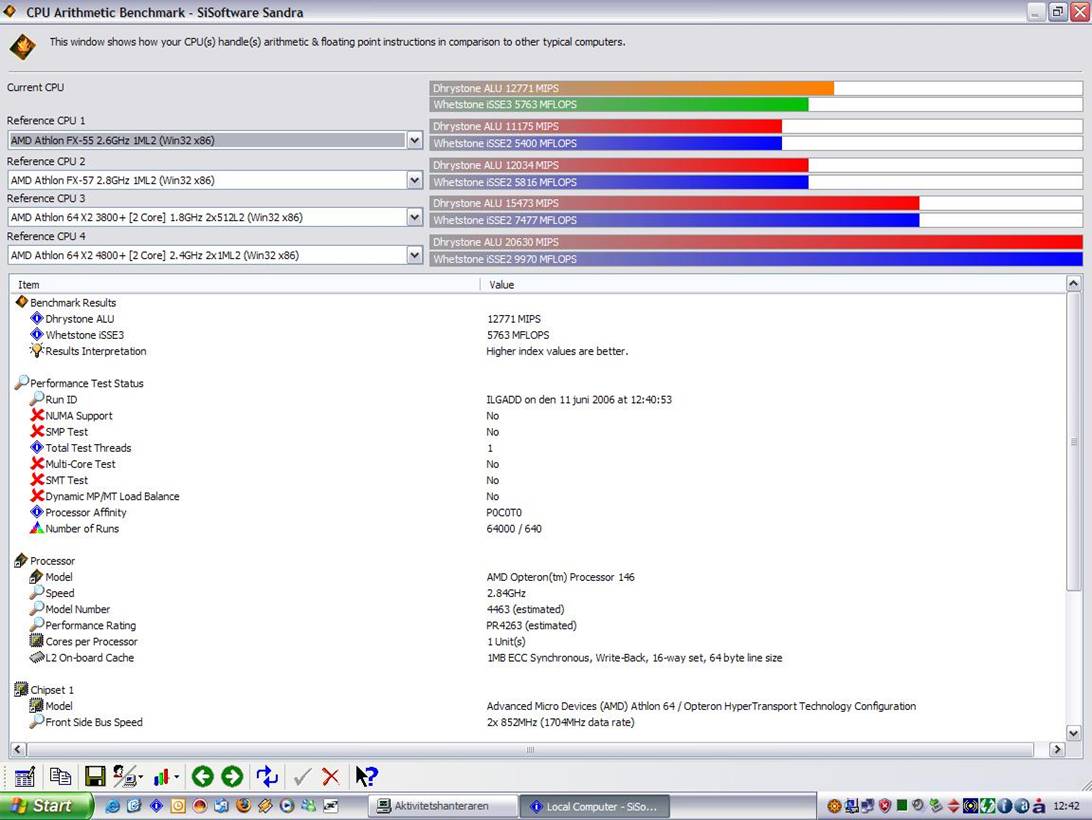Click the horizontal scrollbar right arrow
1092x820 pixels.
1057,749
